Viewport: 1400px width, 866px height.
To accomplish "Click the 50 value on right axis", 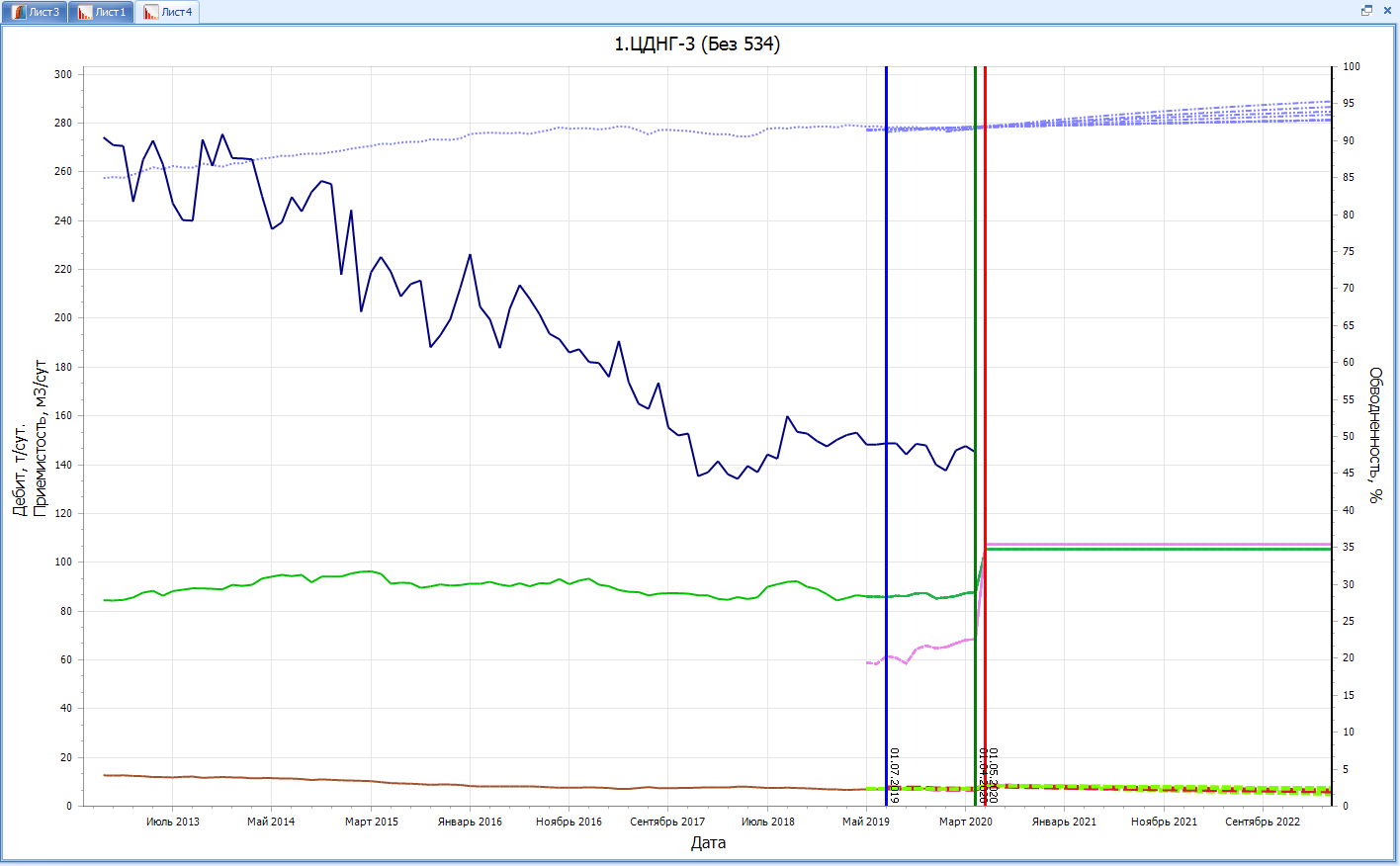I will 1349,436.
